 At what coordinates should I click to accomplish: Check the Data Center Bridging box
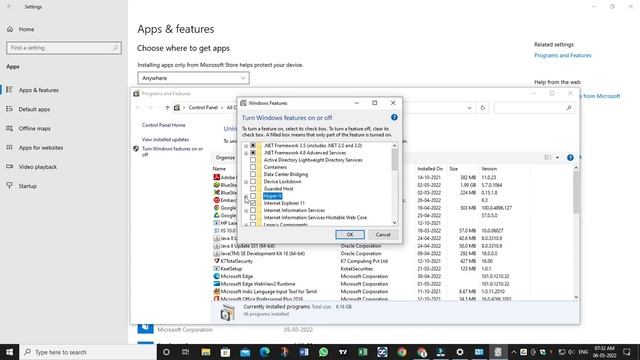(x=253, y=174)
